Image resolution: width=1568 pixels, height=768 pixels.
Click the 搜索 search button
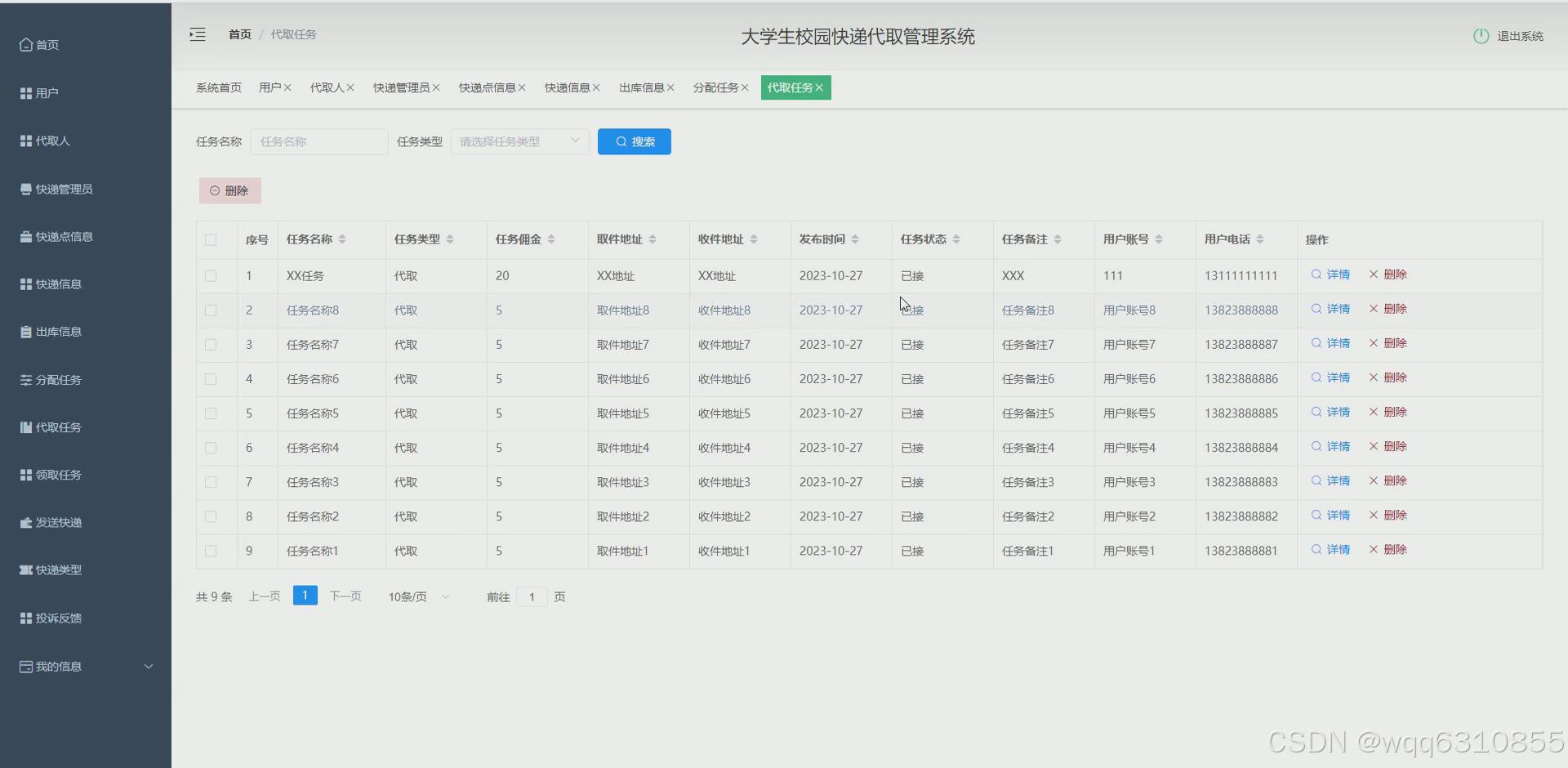(634, 141)
